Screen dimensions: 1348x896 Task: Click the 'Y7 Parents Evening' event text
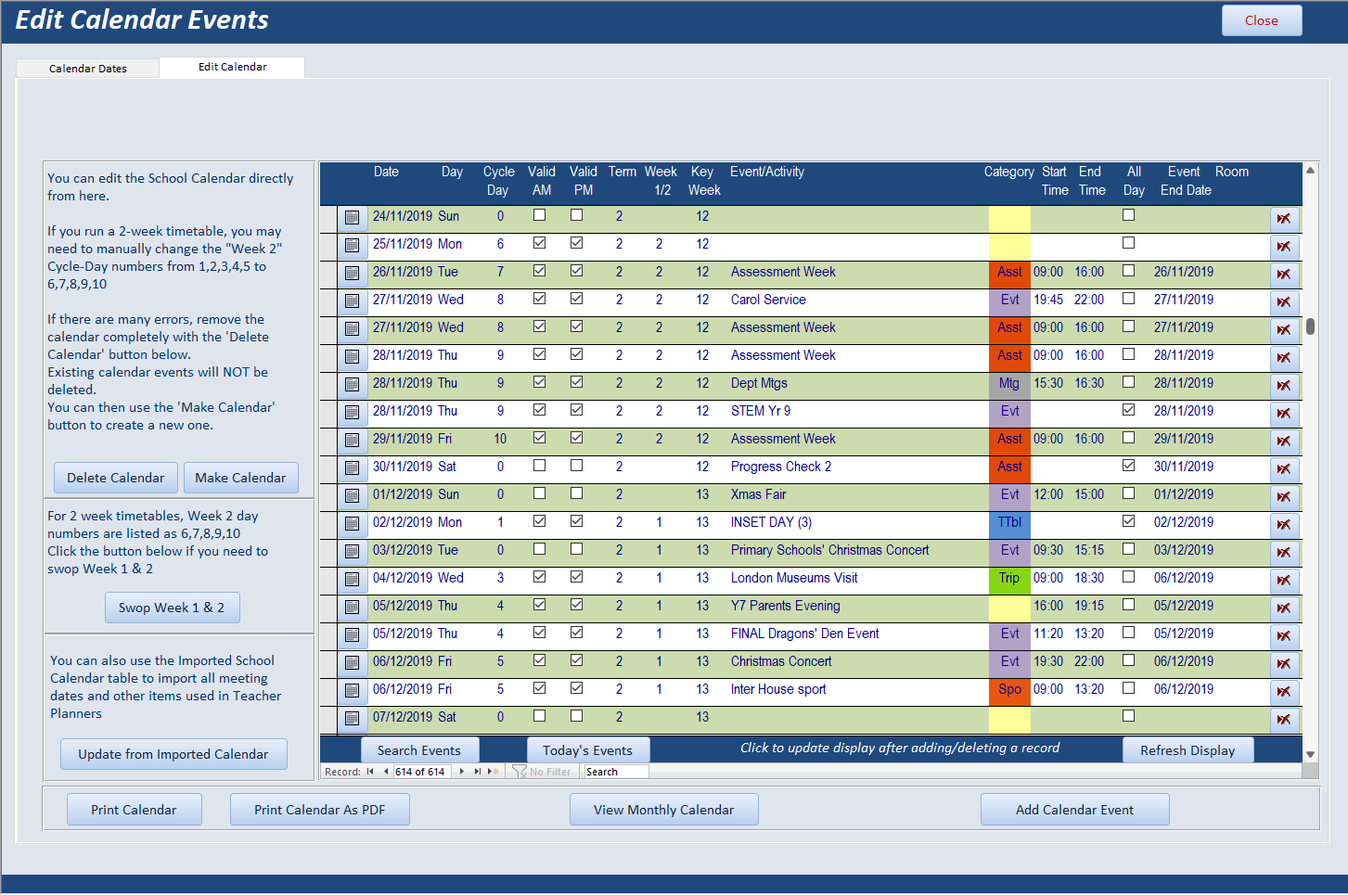(x=786, y=606)
